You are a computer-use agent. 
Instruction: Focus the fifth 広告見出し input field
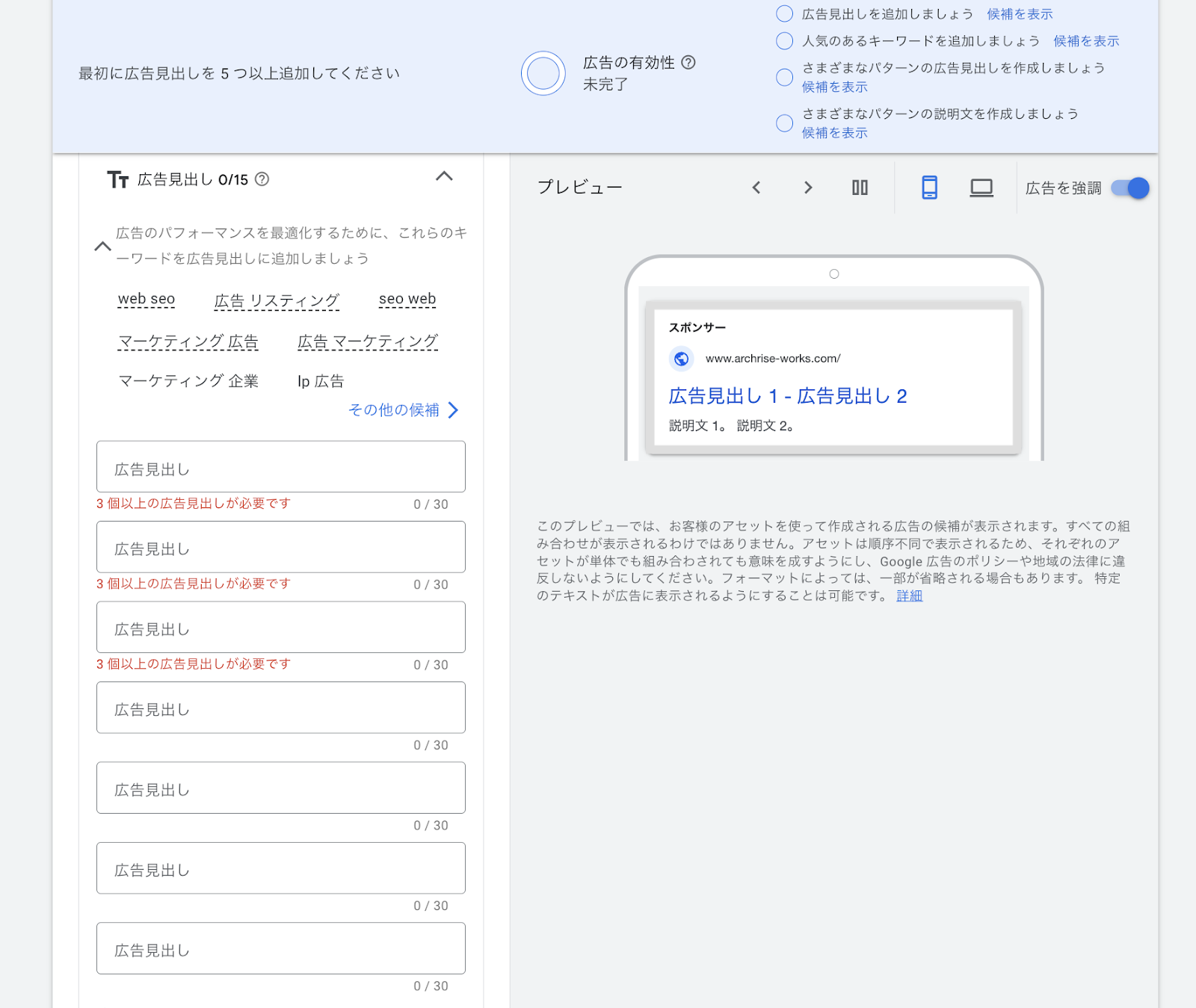coord(281,788)
